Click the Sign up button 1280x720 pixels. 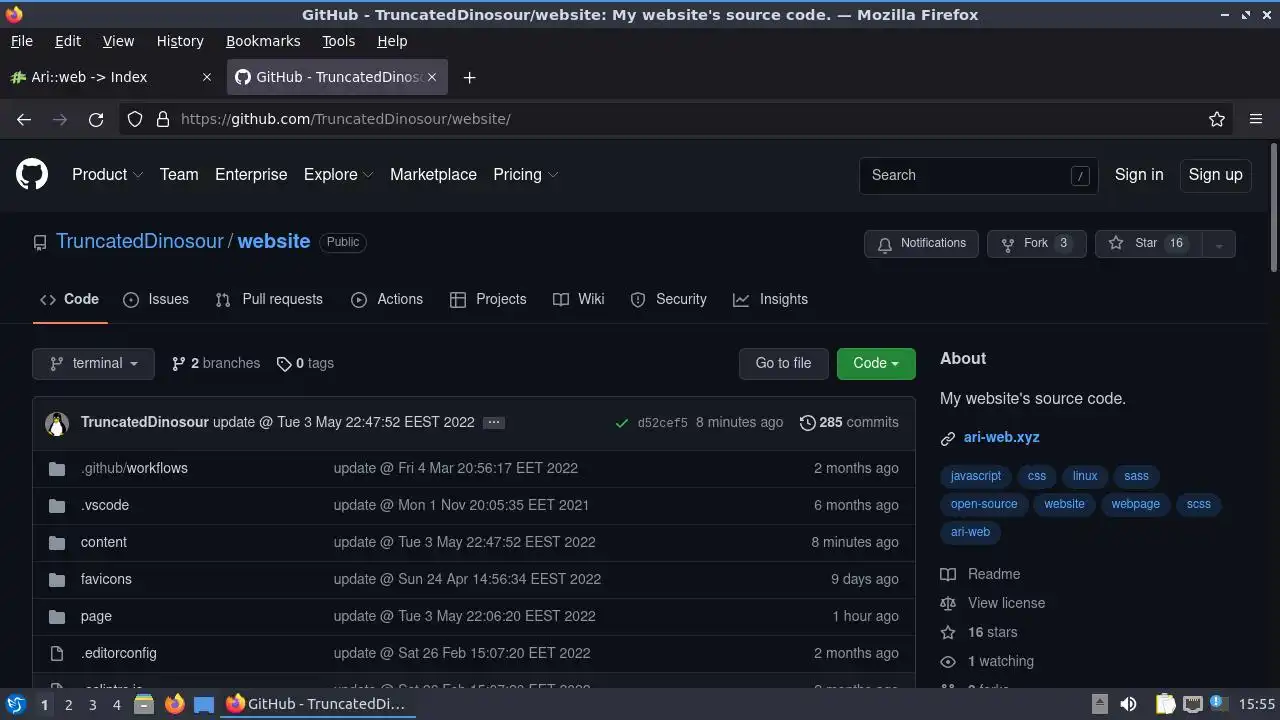tap(1215, 175)
